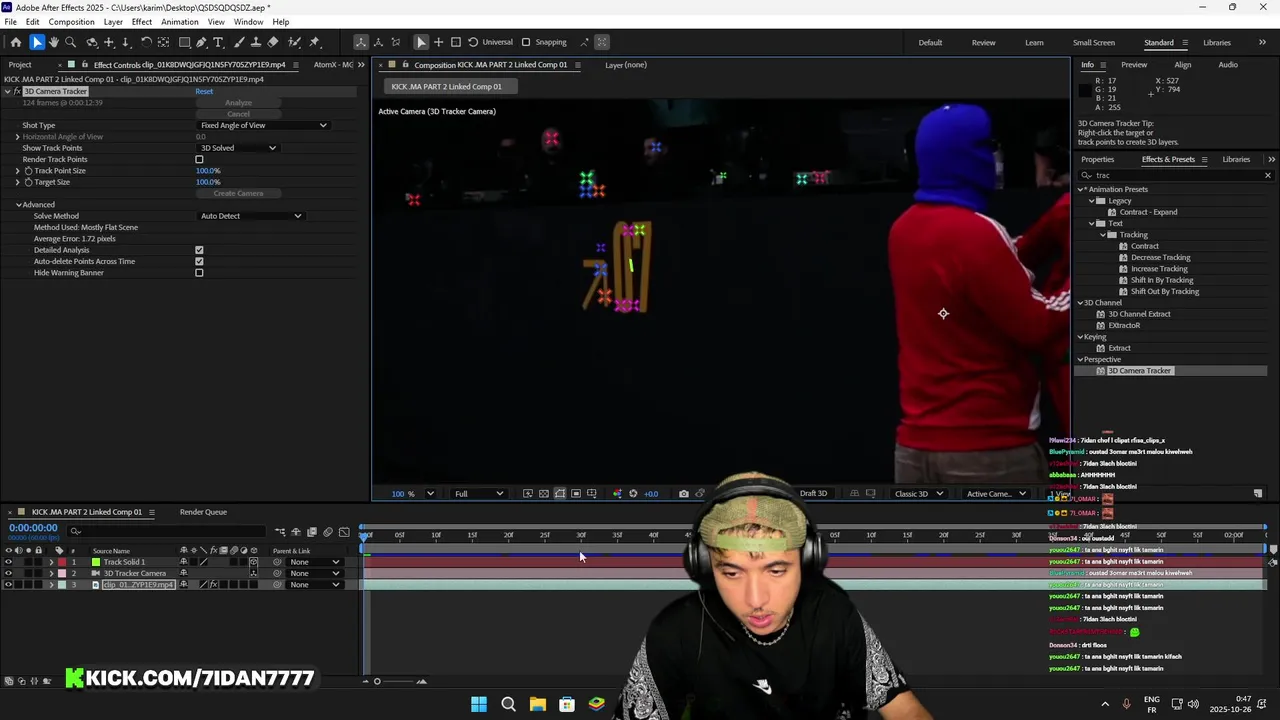Click the Draft 3D button
1280x720 pixels.
813,494
